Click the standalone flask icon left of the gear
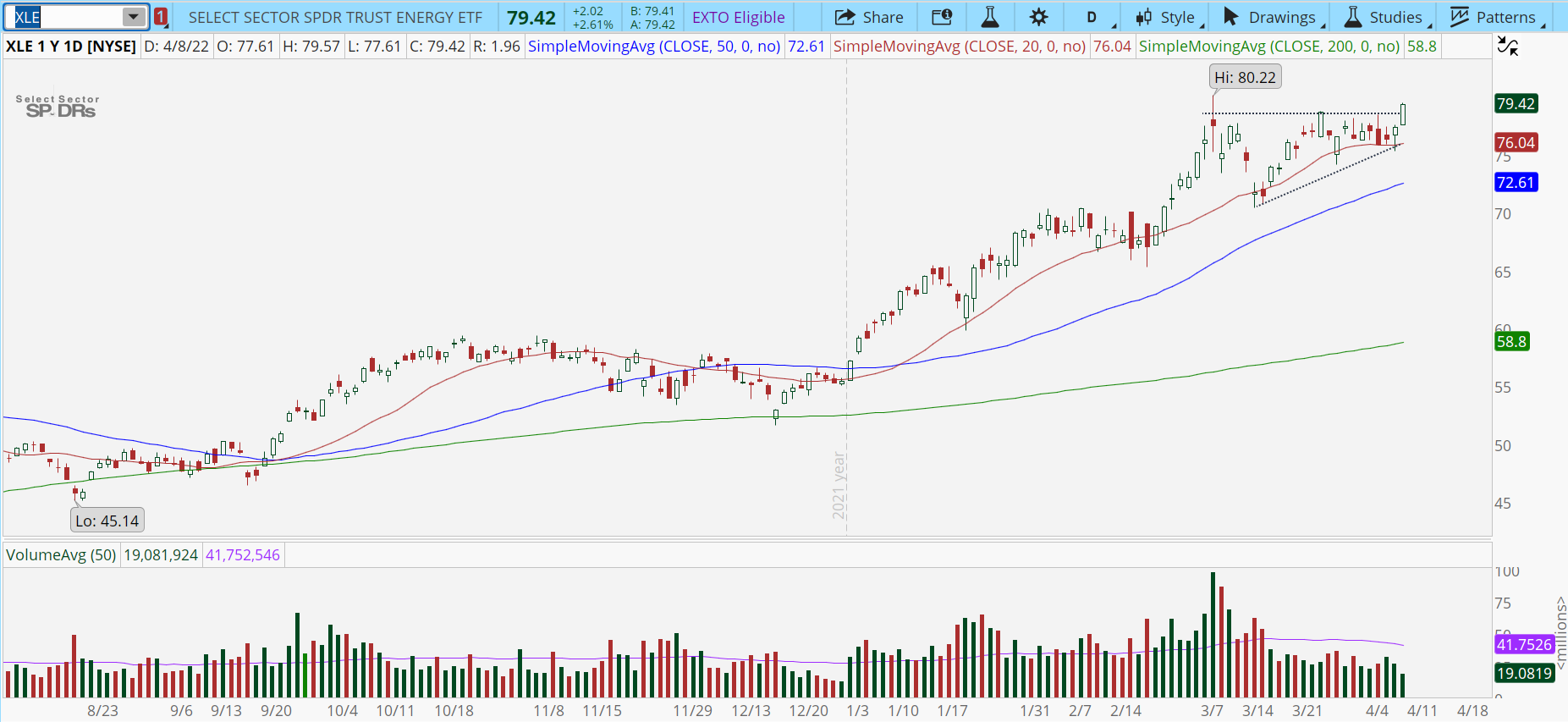This screenshot has width=1568, height=722. (989, 17)
